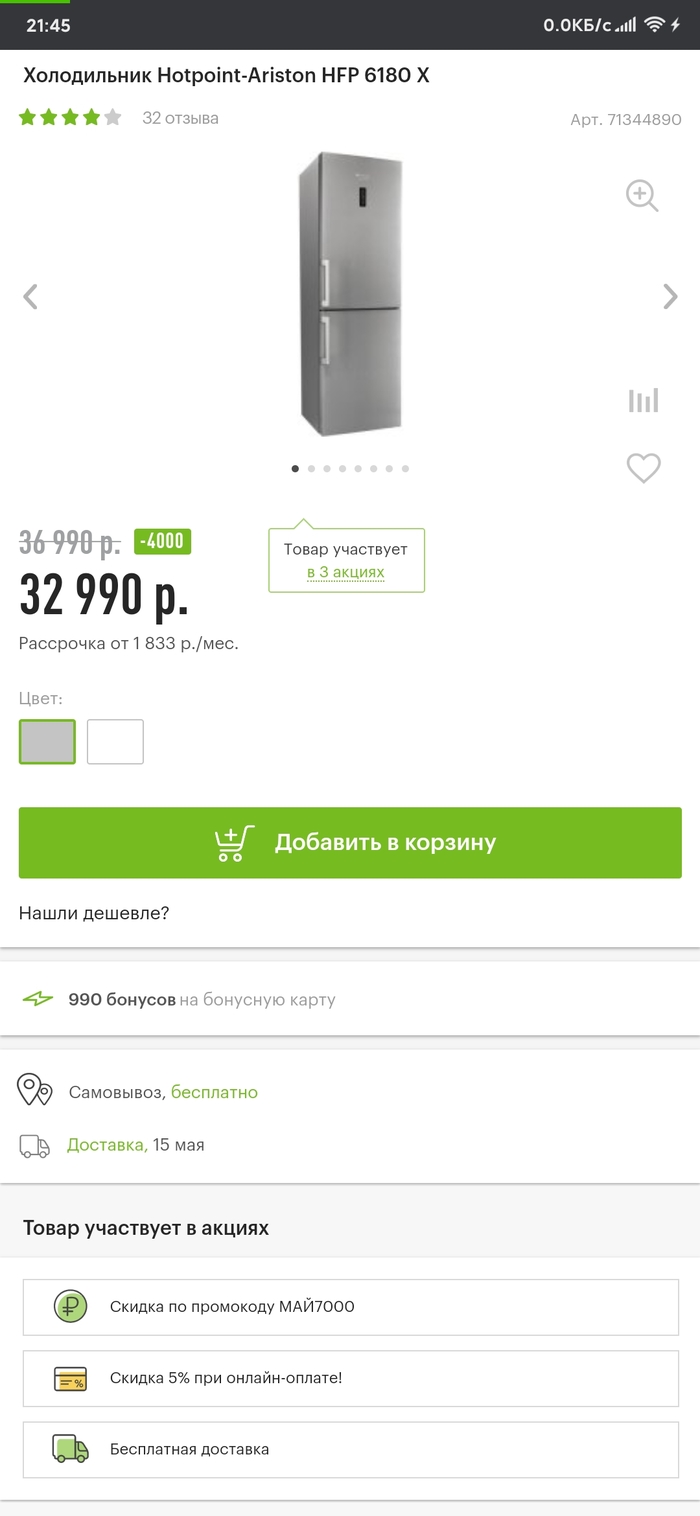
Task: Select the gray color swatch
Action: click(x=47, y=742)
